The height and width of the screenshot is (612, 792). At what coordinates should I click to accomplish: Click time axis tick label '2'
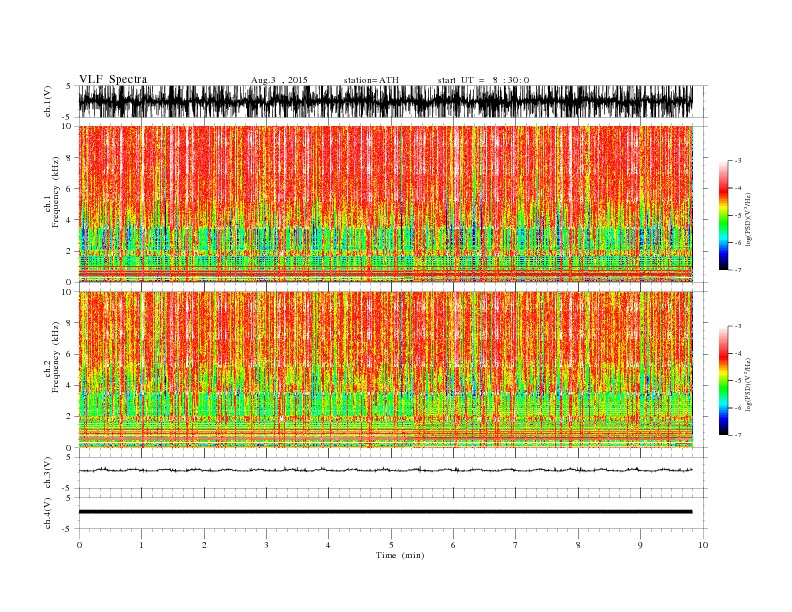(204, 545)
